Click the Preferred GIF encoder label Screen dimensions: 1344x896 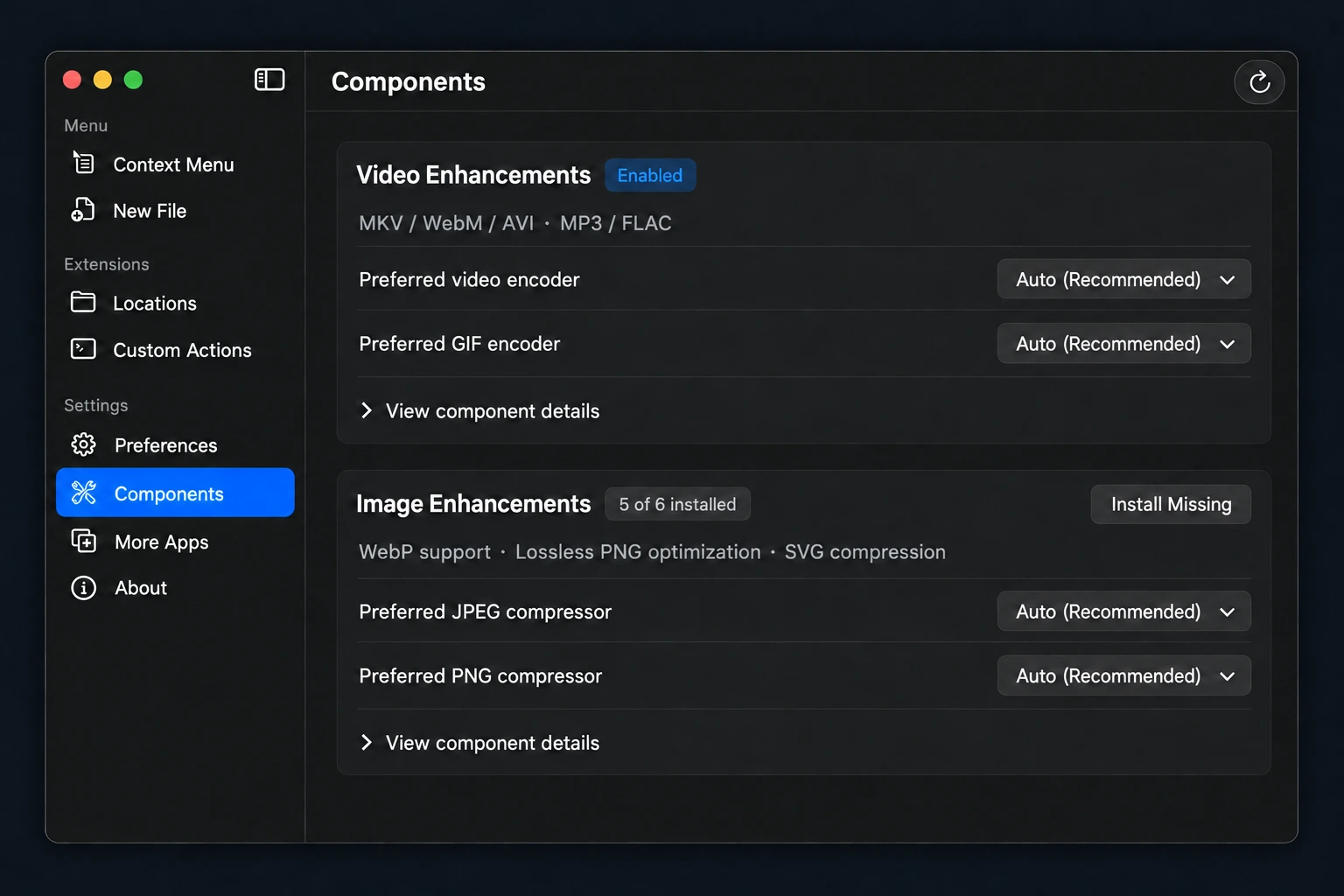tap(459, 344)
